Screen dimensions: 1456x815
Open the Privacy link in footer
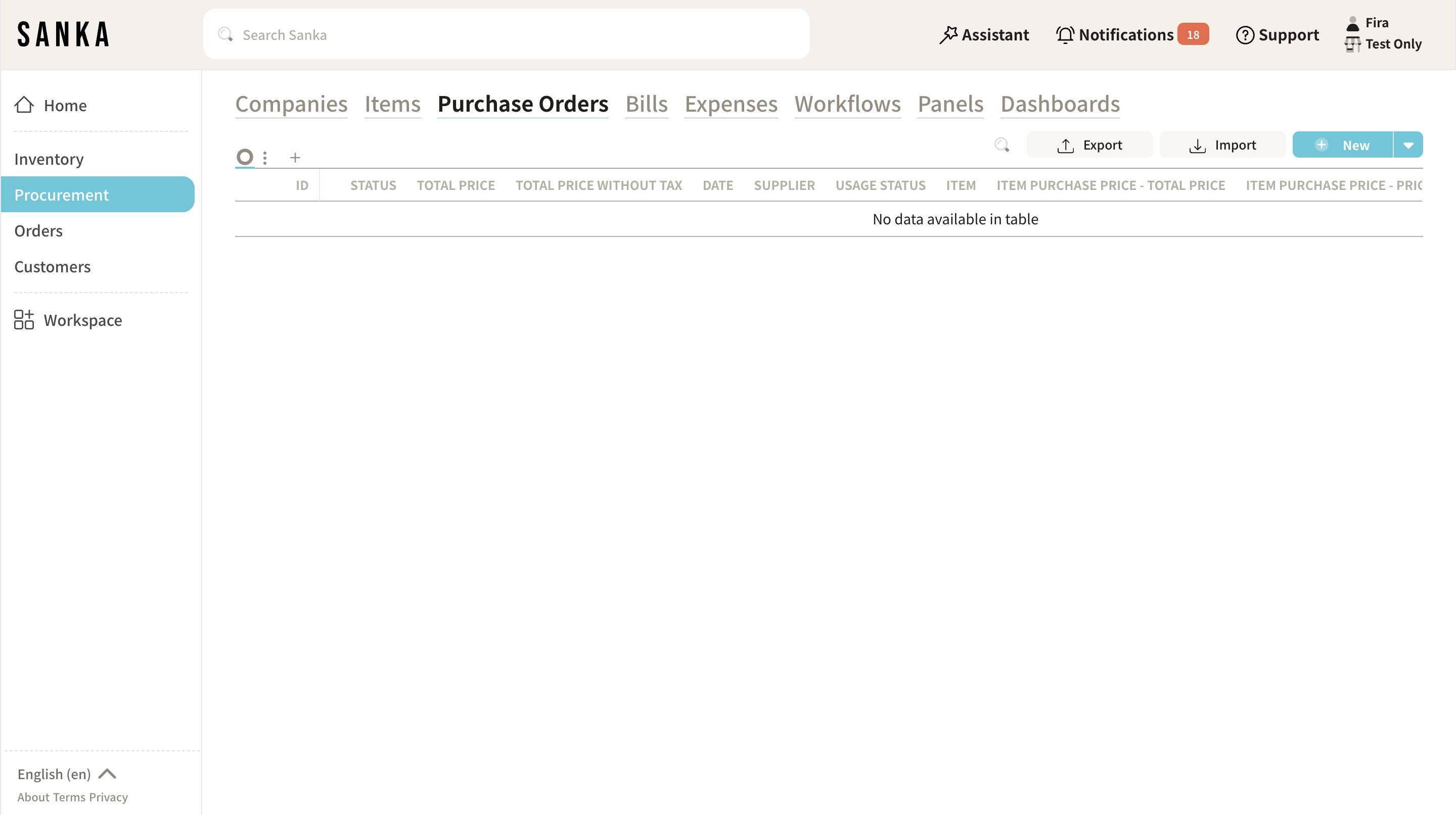108,797
